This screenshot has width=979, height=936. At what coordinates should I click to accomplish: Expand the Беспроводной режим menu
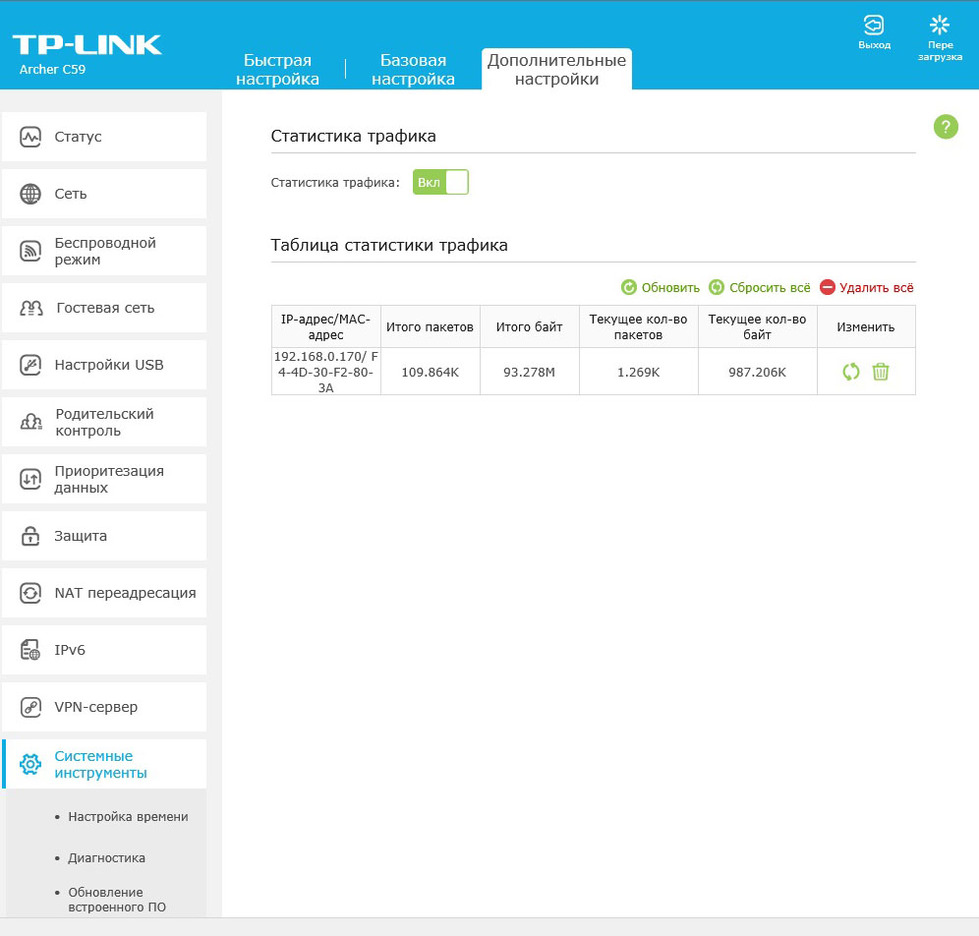104,251
